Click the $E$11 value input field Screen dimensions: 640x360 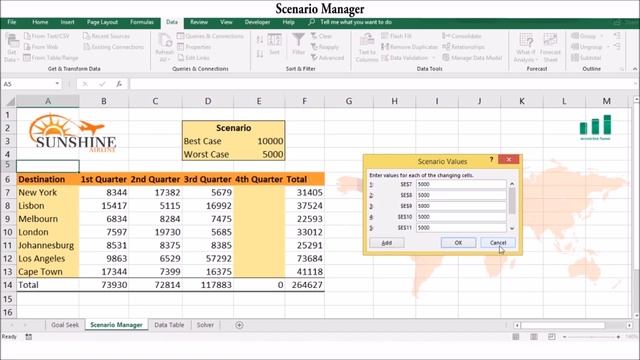tap(461, 227)
